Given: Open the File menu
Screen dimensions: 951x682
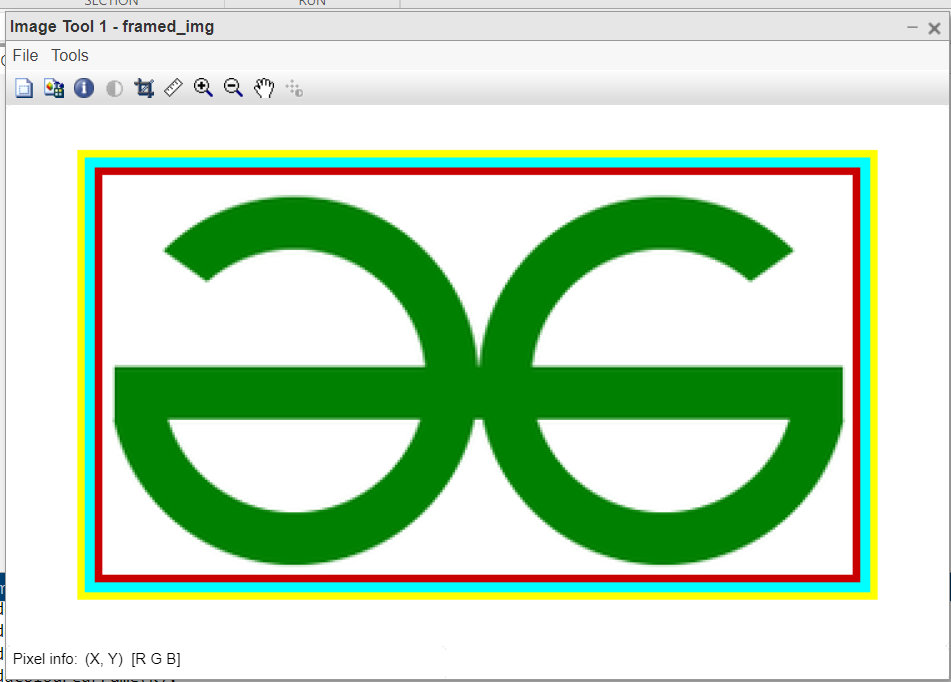Looking at the screenshot, I should pyautogui.click(x=25, y=56).
